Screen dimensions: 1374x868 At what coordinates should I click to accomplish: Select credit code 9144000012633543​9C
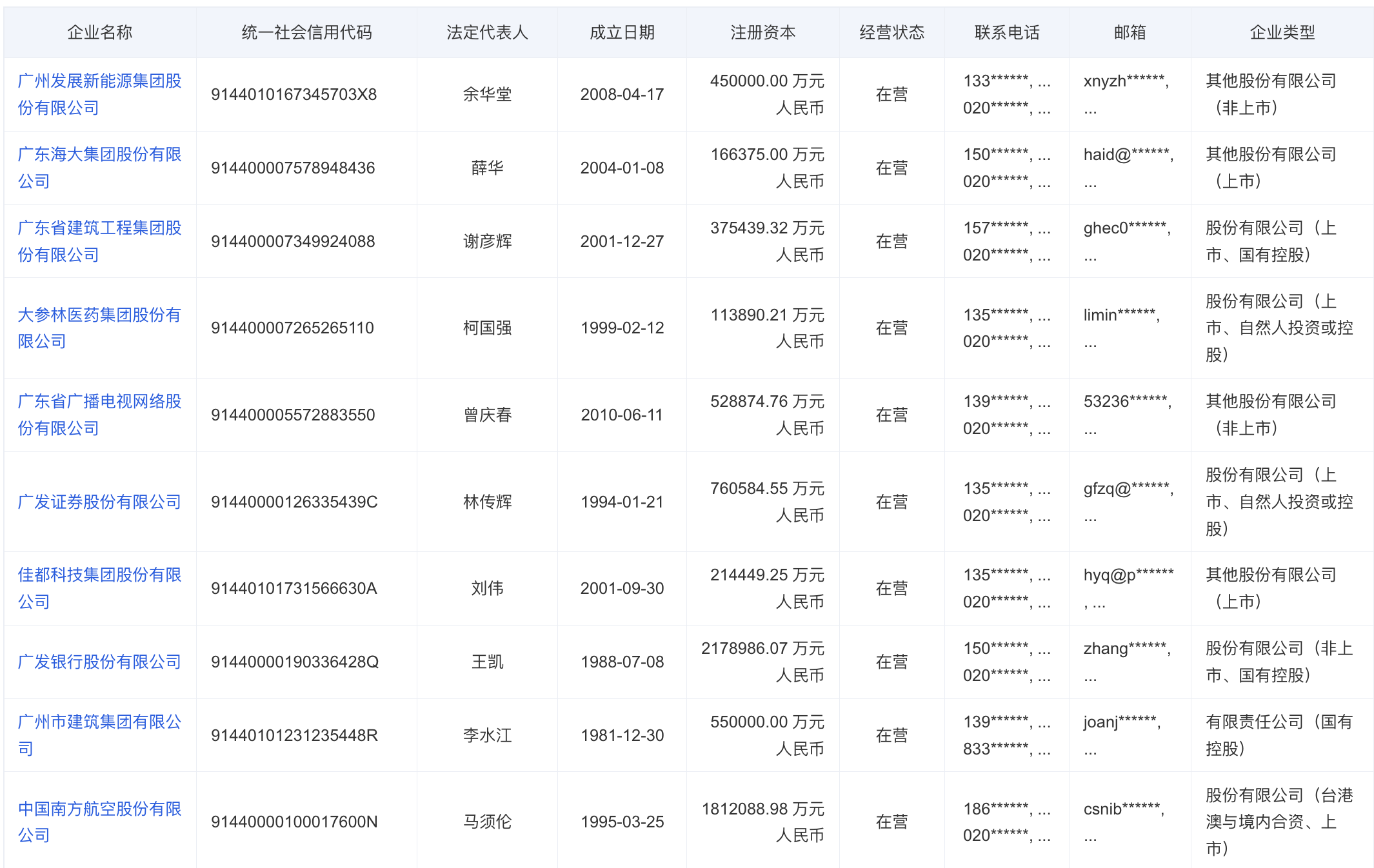click(x=294, y=502)
